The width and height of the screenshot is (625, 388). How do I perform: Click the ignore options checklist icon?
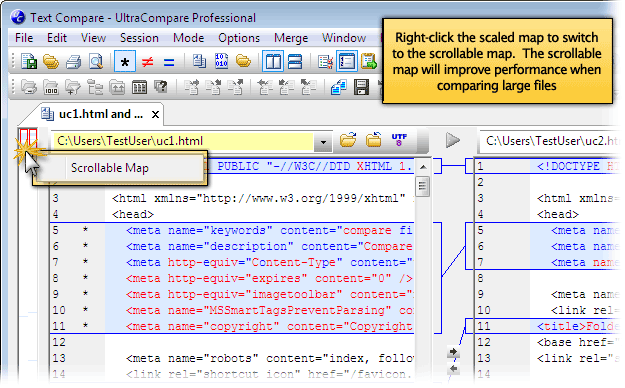[325, 62]
